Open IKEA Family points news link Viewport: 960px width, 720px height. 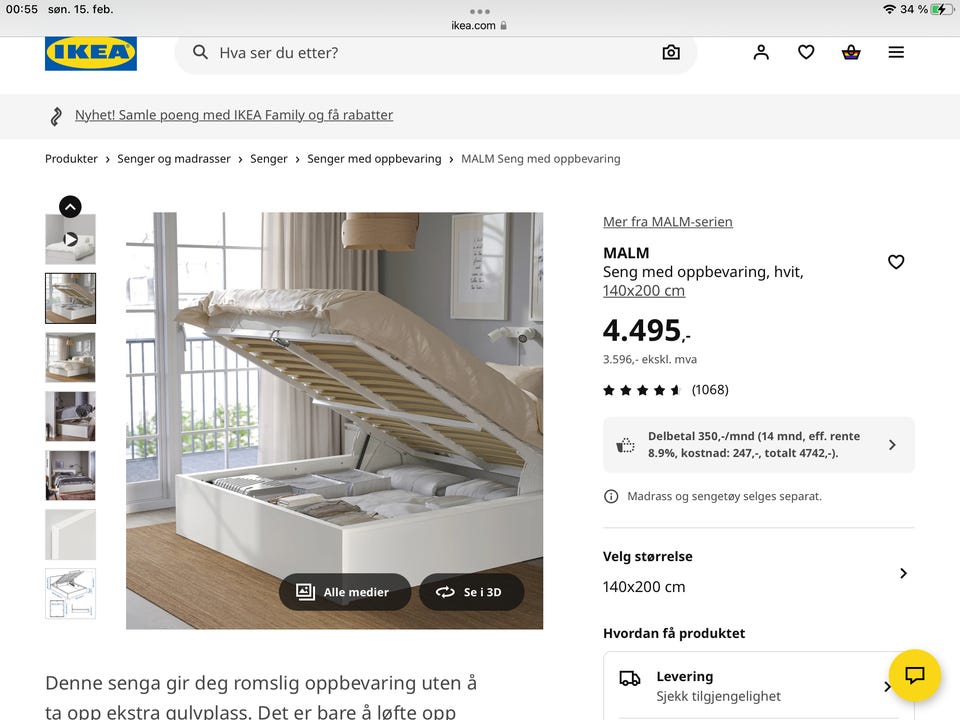(x=234, y=115)
